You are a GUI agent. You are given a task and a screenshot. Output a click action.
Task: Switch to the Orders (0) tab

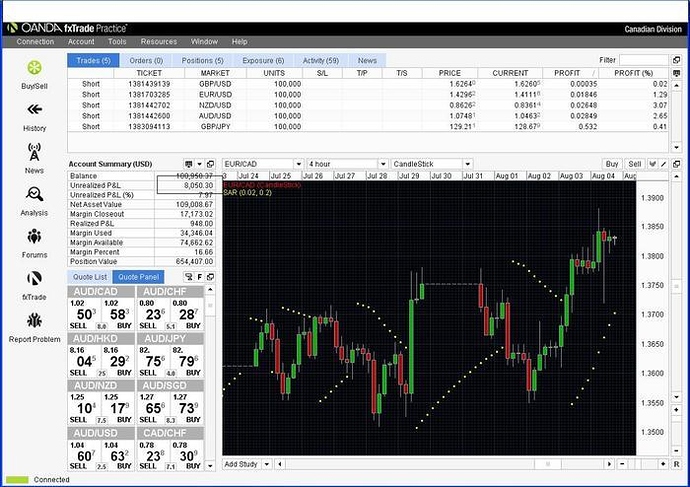point(146,60)
